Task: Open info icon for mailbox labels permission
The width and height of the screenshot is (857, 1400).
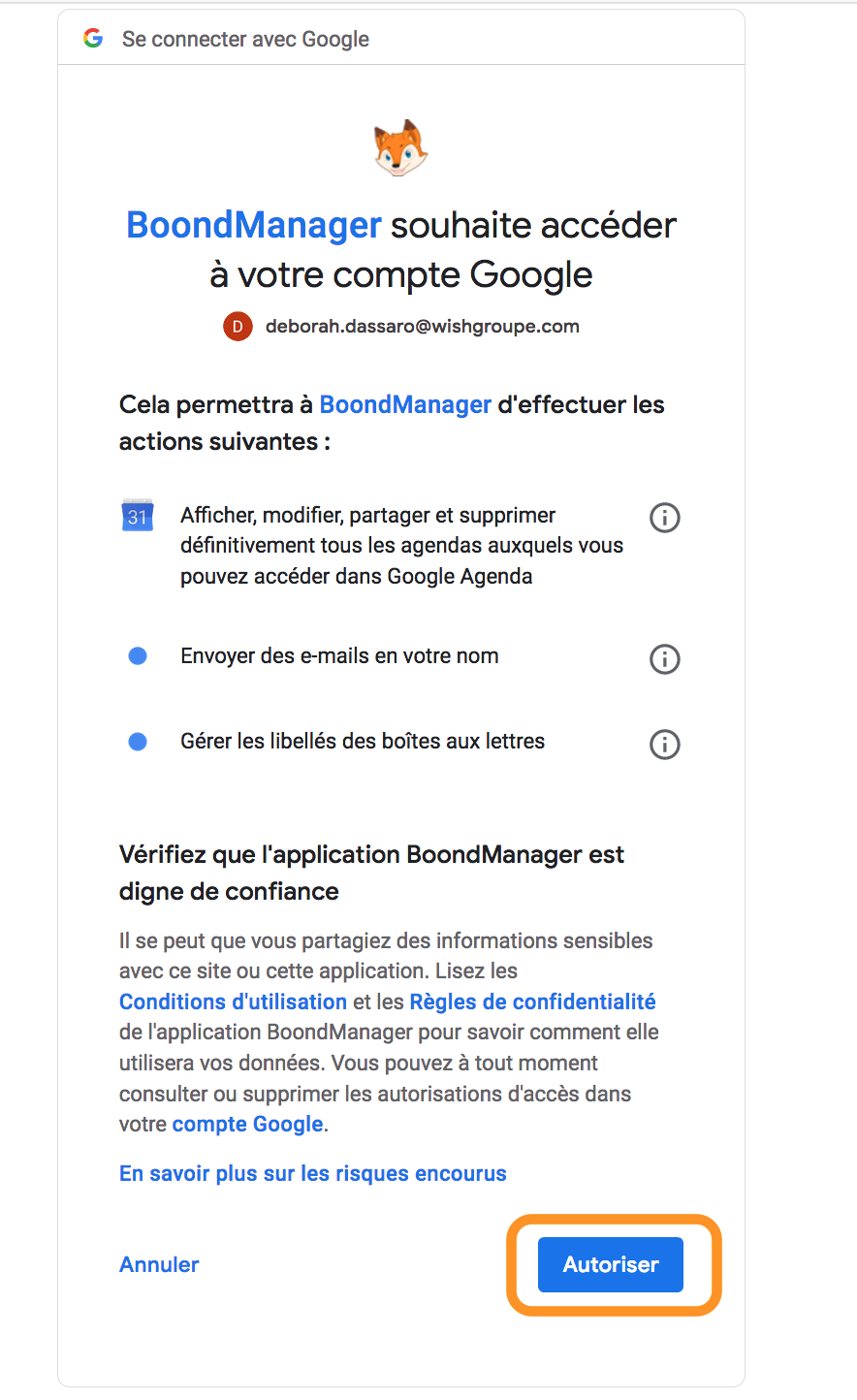Action: pos(664,745)
